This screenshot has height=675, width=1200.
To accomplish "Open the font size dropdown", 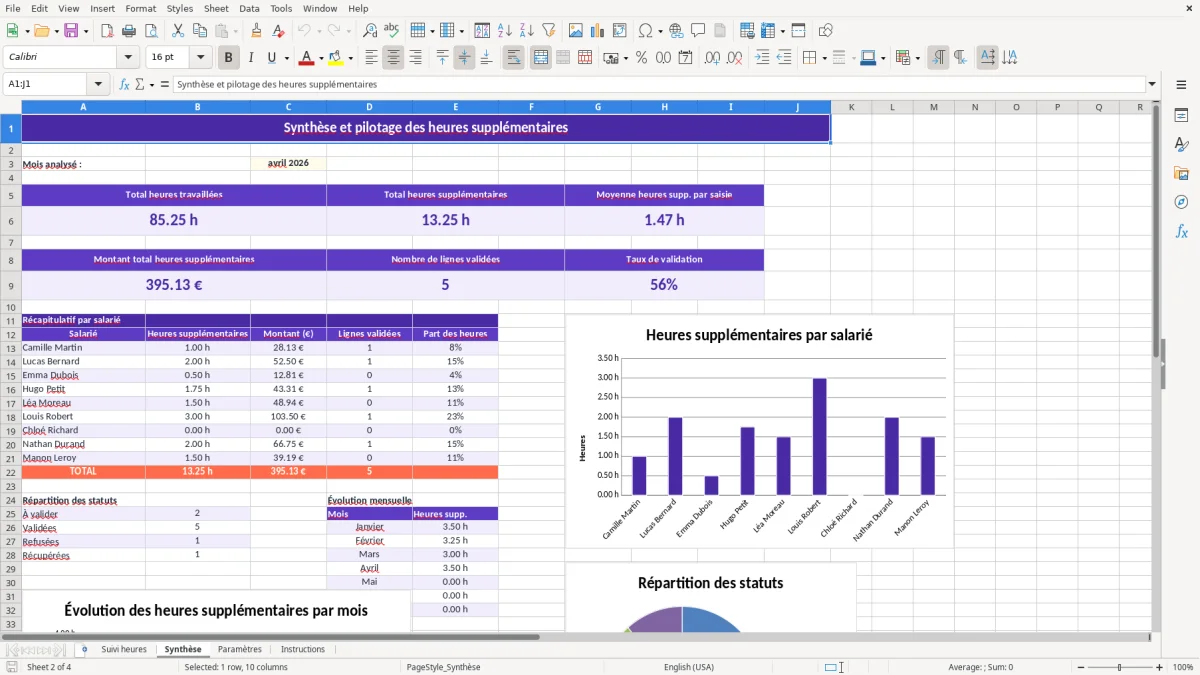I will pyautogui.click(x=201, y=58).
